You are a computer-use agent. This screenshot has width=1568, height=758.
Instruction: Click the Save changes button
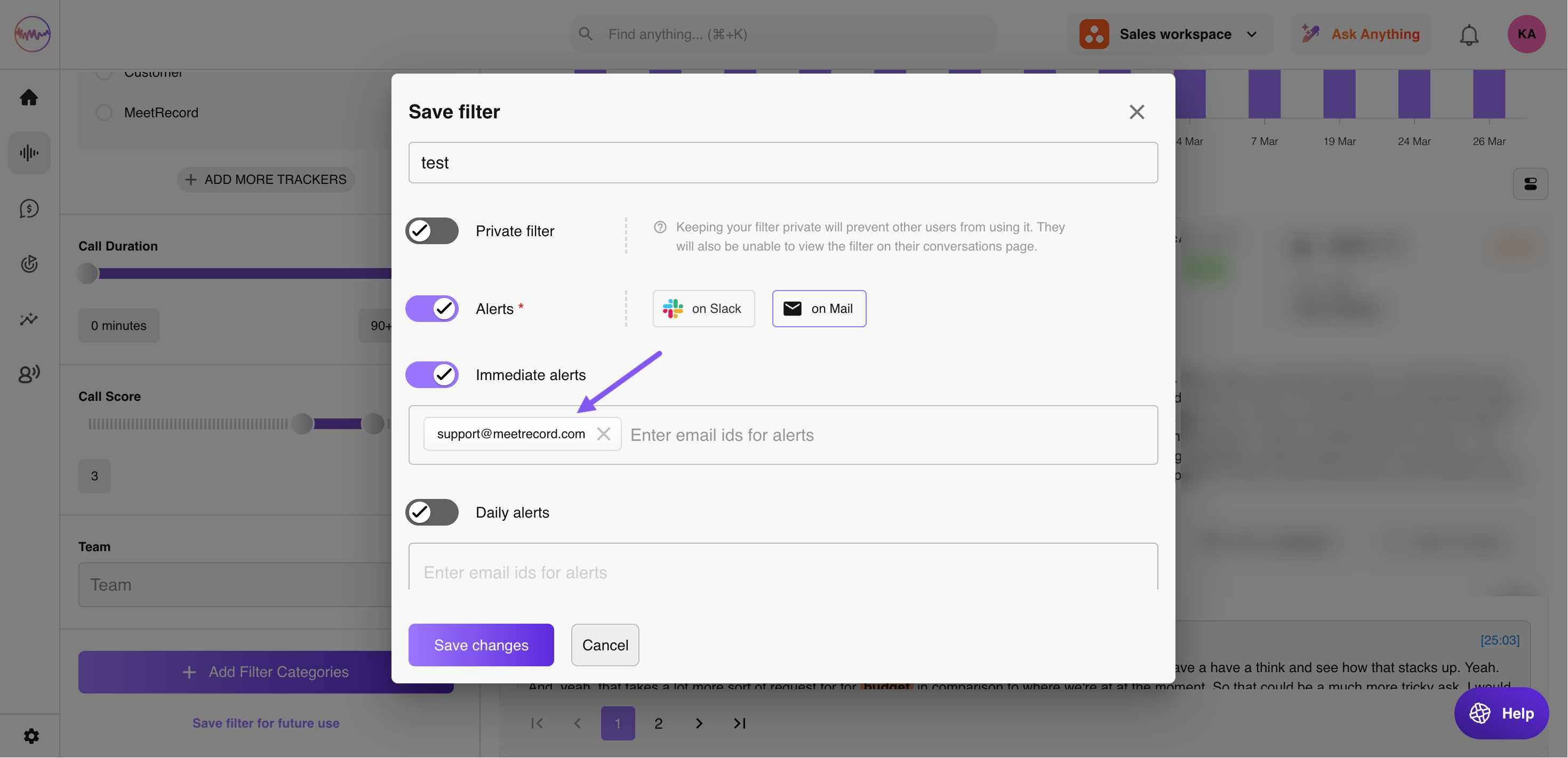[481, 645]
